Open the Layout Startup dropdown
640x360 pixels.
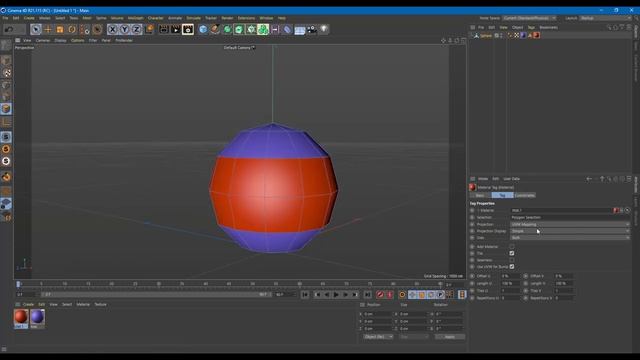click(x=606, y=18)
